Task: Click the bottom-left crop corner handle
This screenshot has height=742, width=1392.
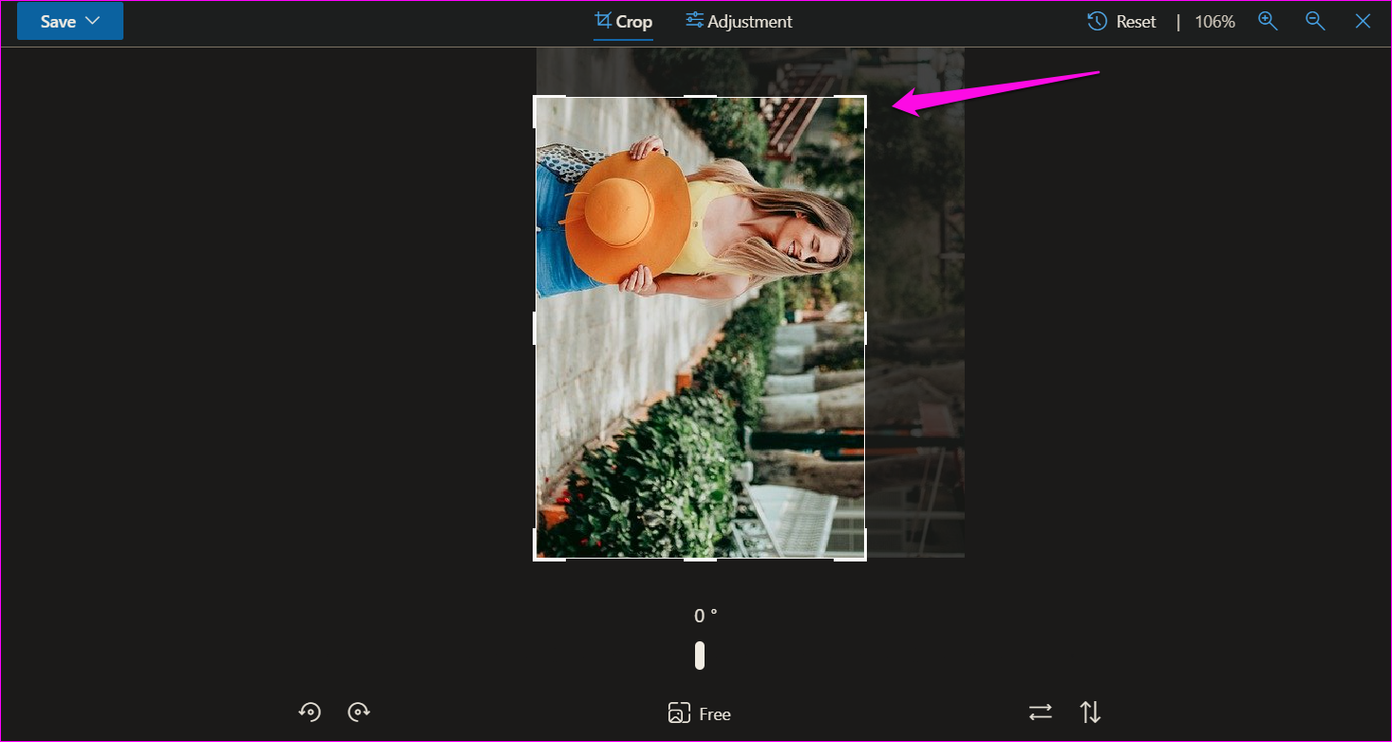Action: coord(535,558)
